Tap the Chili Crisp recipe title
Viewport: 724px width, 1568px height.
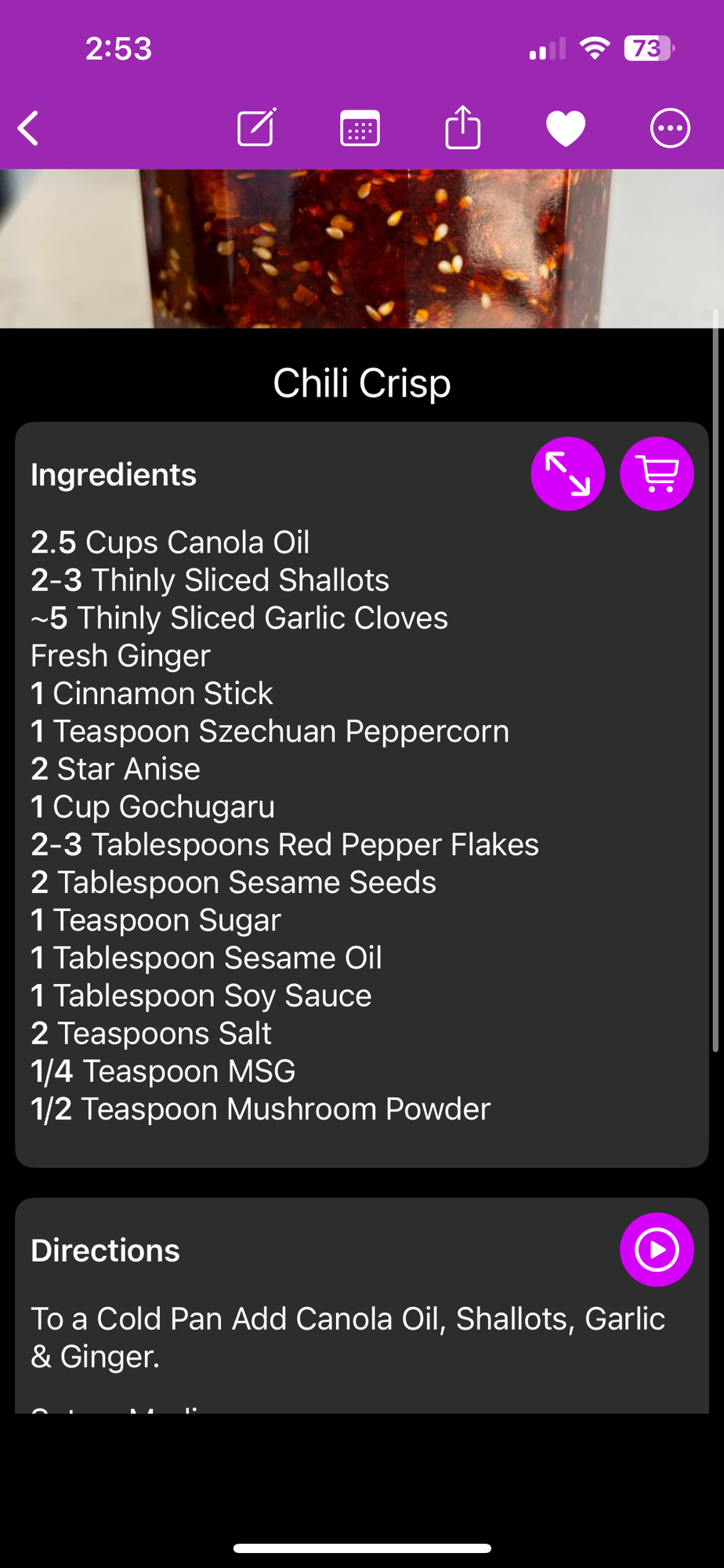click(x=362, y=383)
